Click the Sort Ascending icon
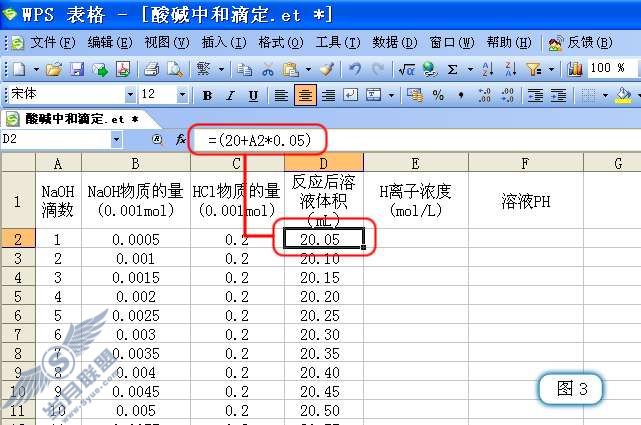 488,69
